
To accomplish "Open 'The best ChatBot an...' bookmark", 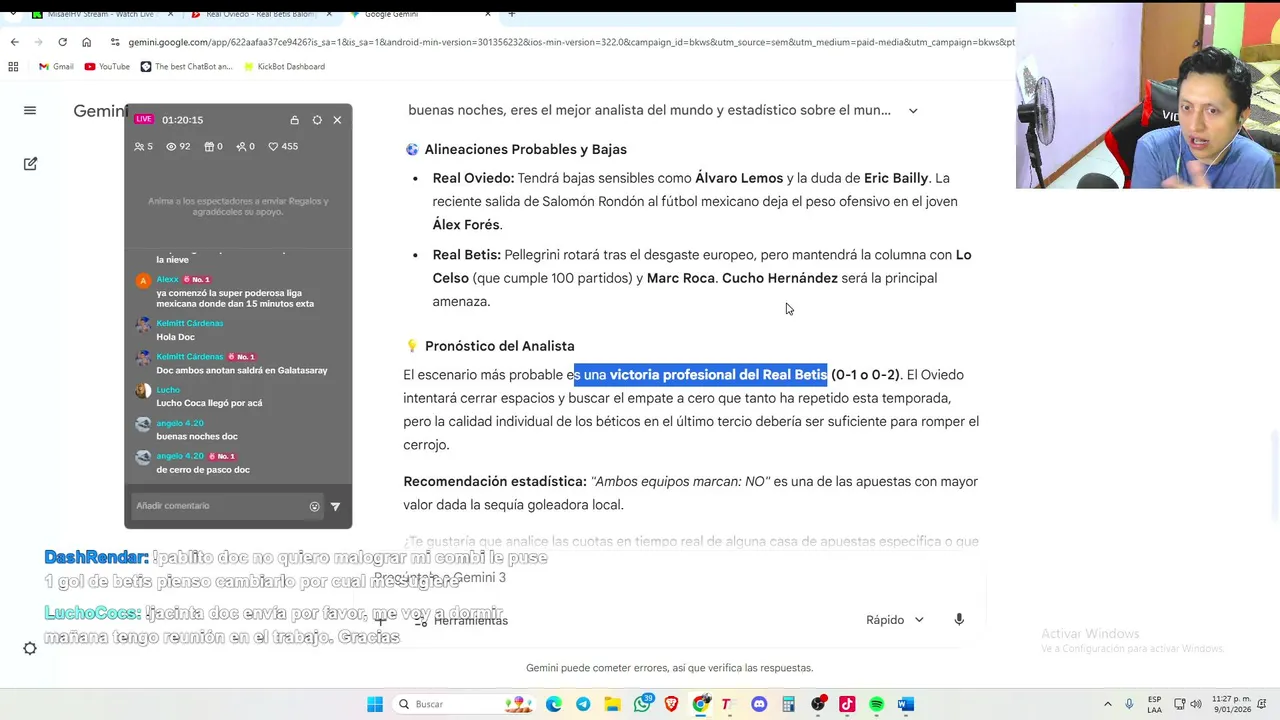I will 186,67.
